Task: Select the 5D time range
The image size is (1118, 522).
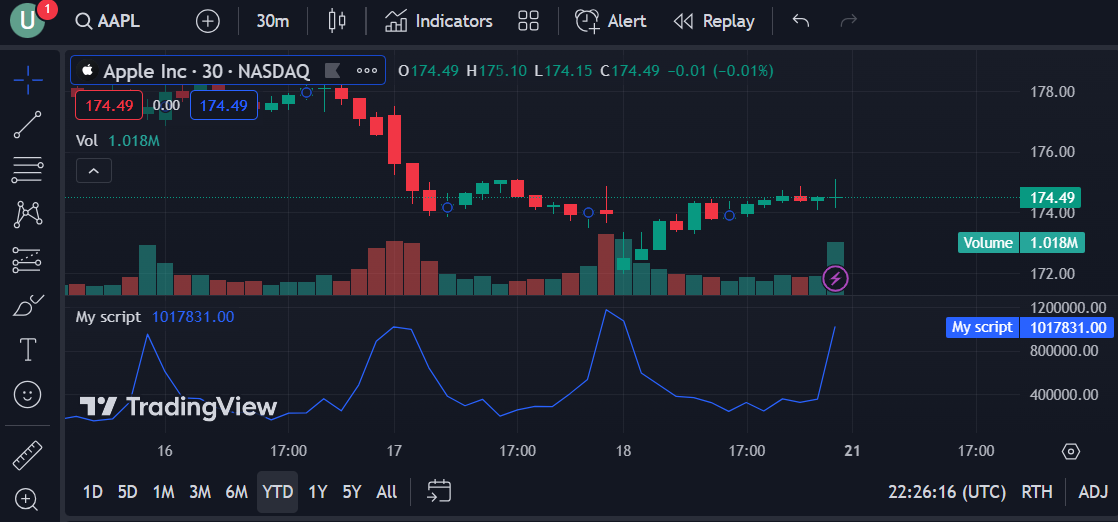Action: [128, 491]
